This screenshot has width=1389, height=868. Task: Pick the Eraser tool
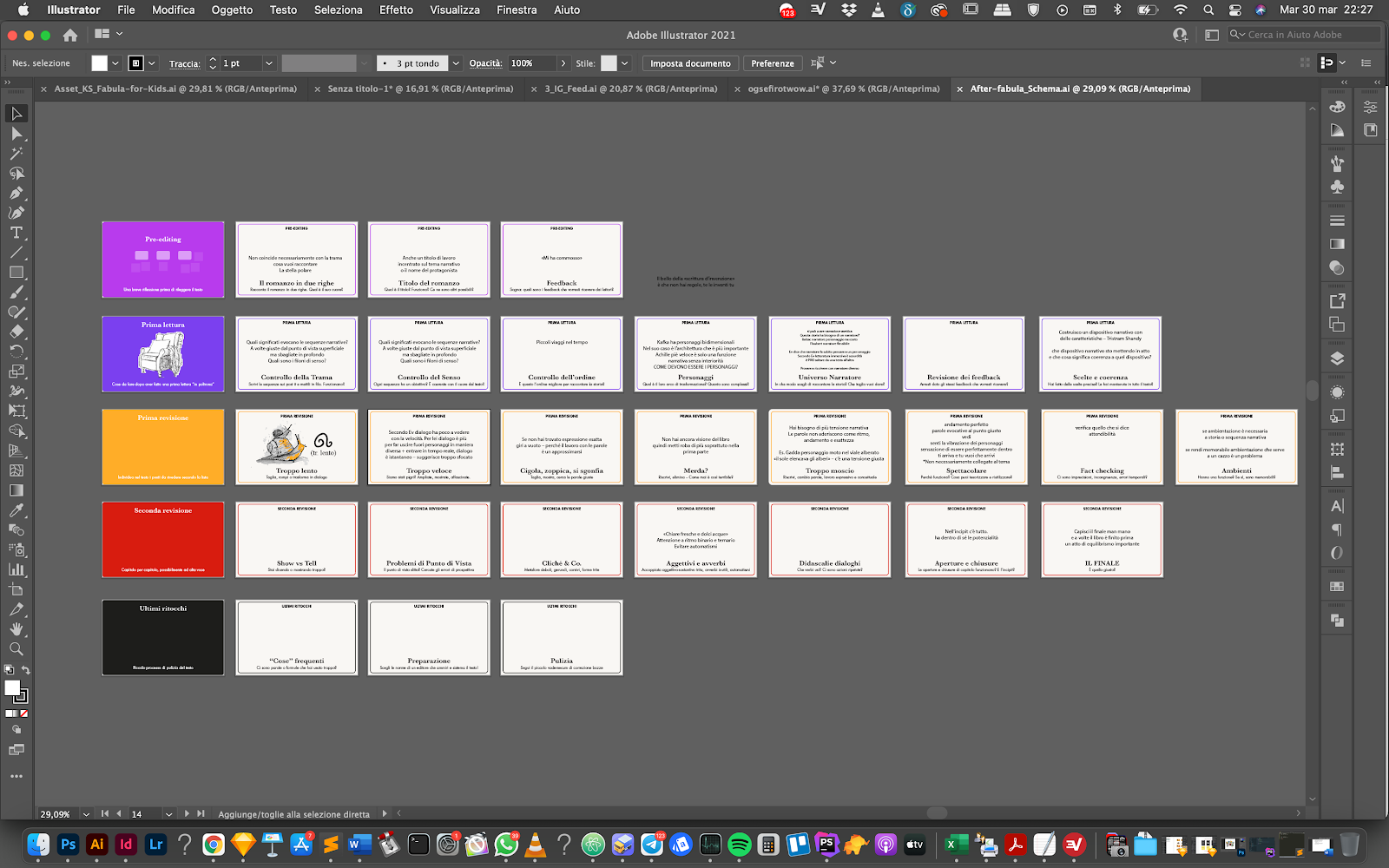pyautogui.click(x=16, y=332)
